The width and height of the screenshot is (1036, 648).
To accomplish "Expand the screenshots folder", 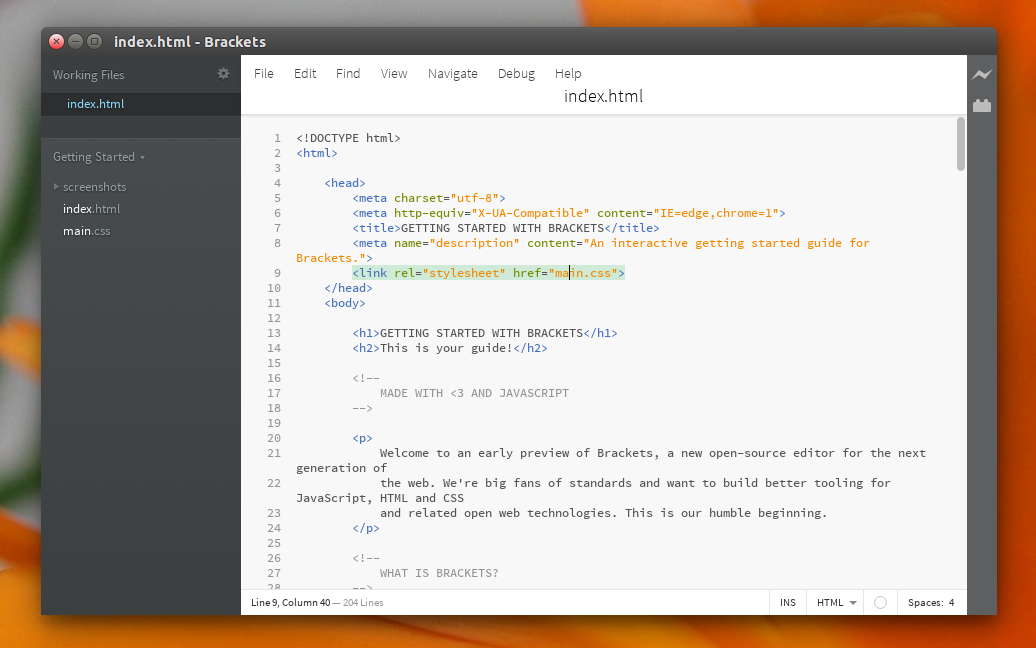I will tap(57, 186).
